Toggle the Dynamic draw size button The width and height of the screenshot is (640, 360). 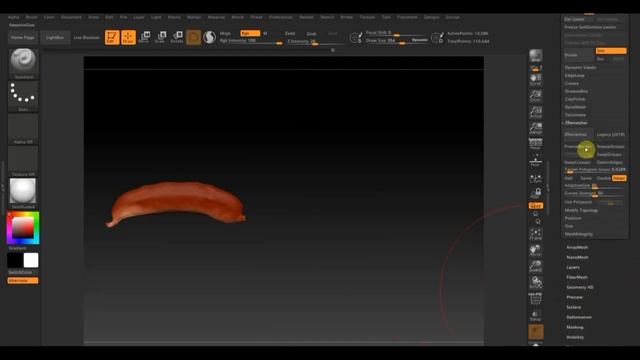tap(420, 40)
